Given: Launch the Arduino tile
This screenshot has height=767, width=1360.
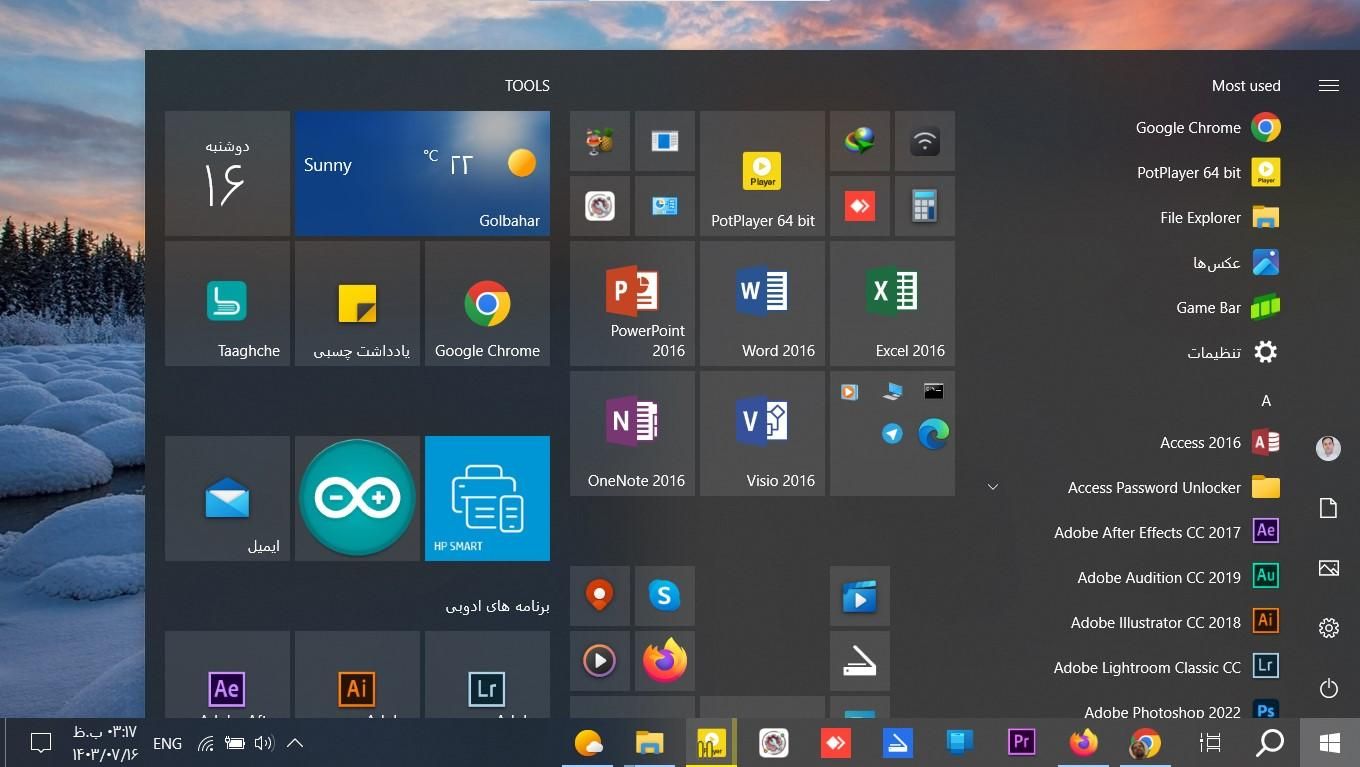Looking at the screenshot, I should pyautogui.click(x=357, y=498).
